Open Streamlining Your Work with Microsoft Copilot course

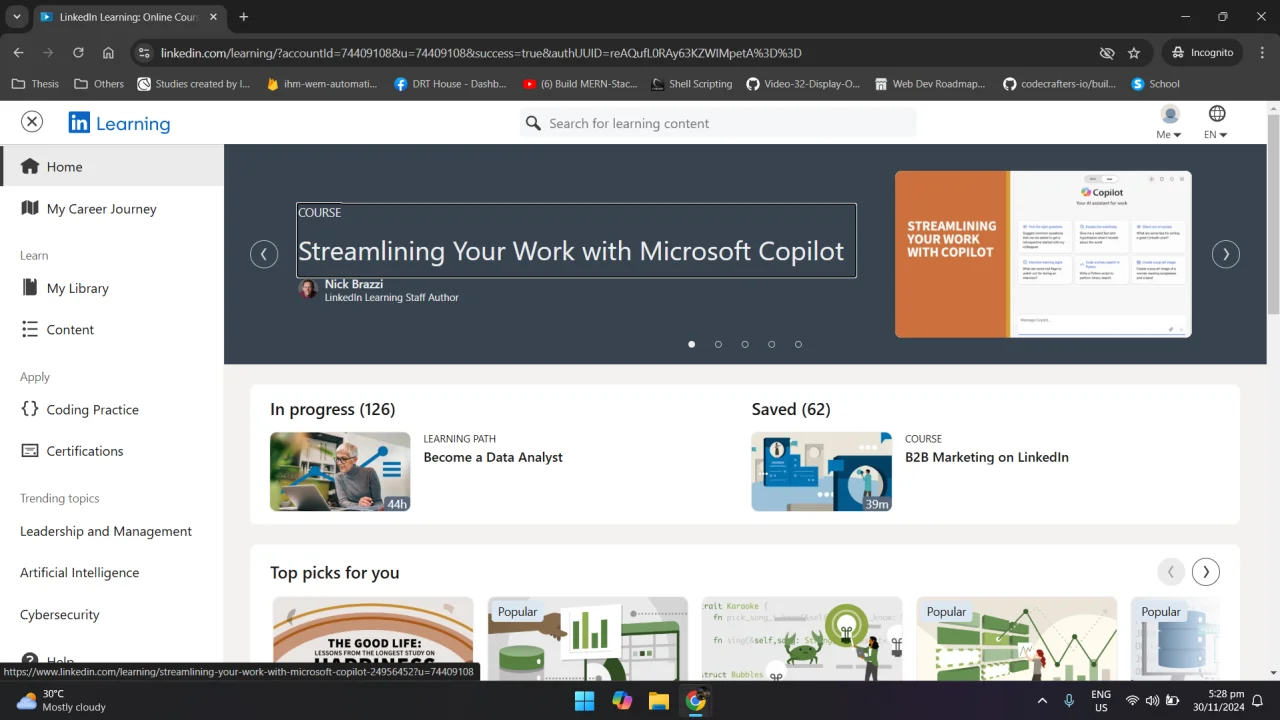[576, 240]
